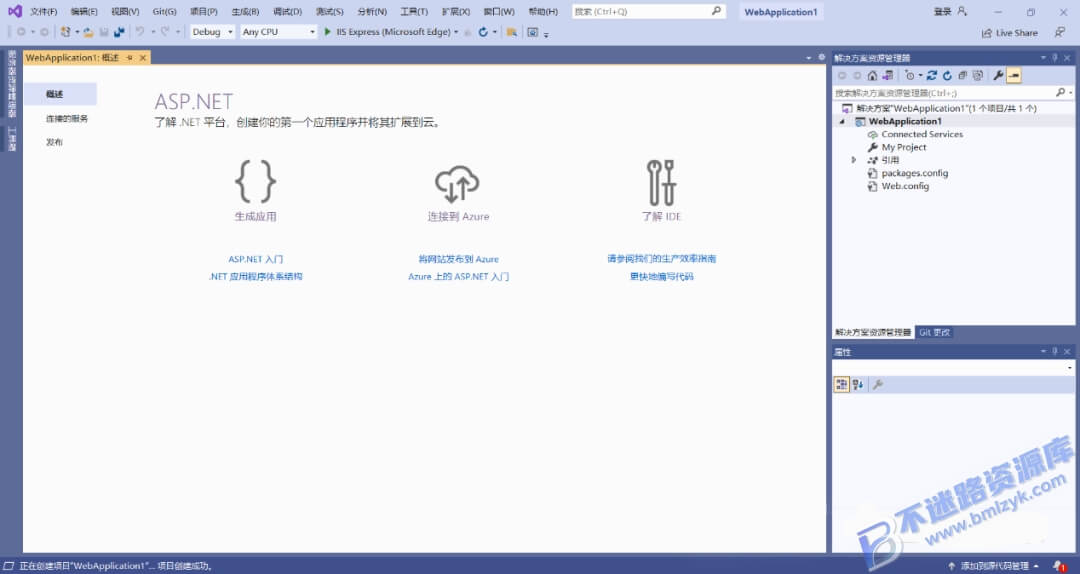Click the Redo arrow icon
The image size is (1080, 574).
pyautogui.click(x=165, y=32)
